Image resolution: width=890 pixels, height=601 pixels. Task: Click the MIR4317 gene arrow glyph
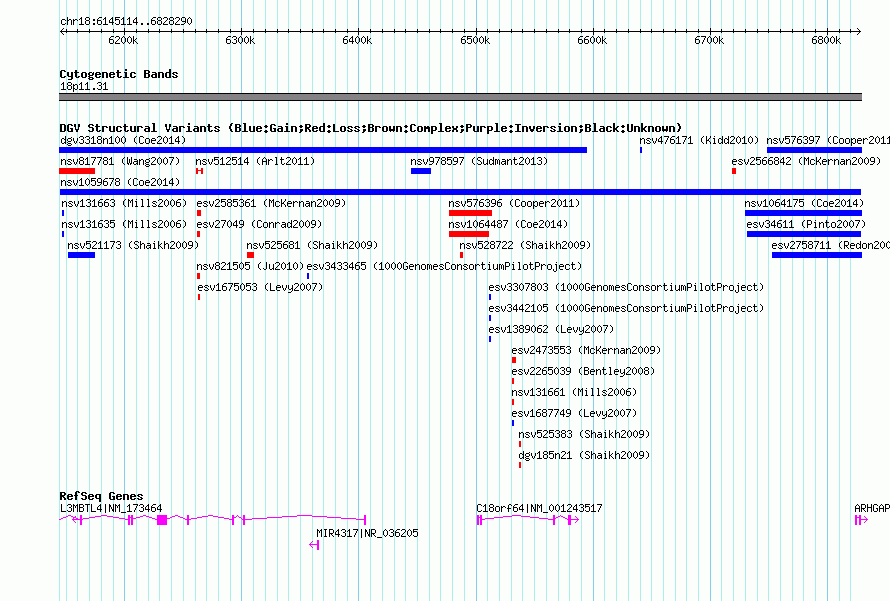click(x=314, y=545)
